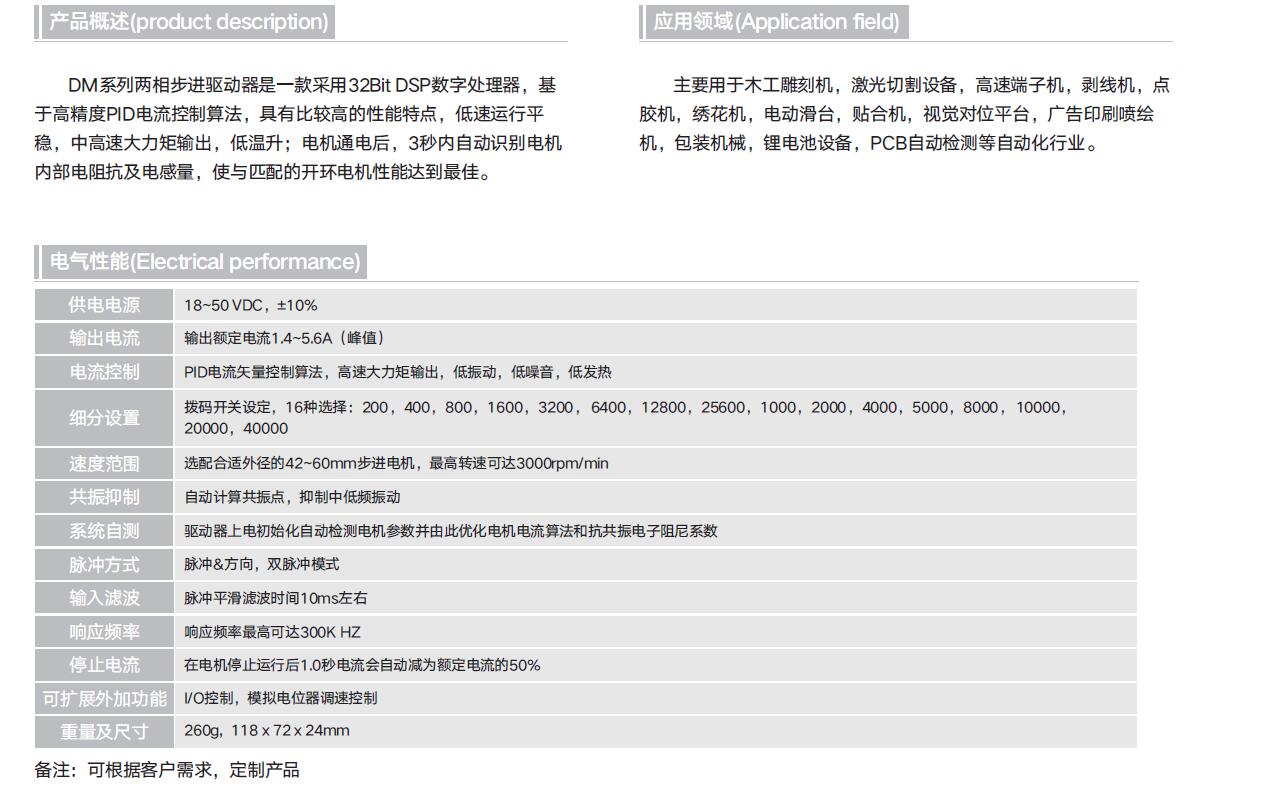Select the product description paragraph starting "DM系列两相步进驱动器"

pos(298,129)
